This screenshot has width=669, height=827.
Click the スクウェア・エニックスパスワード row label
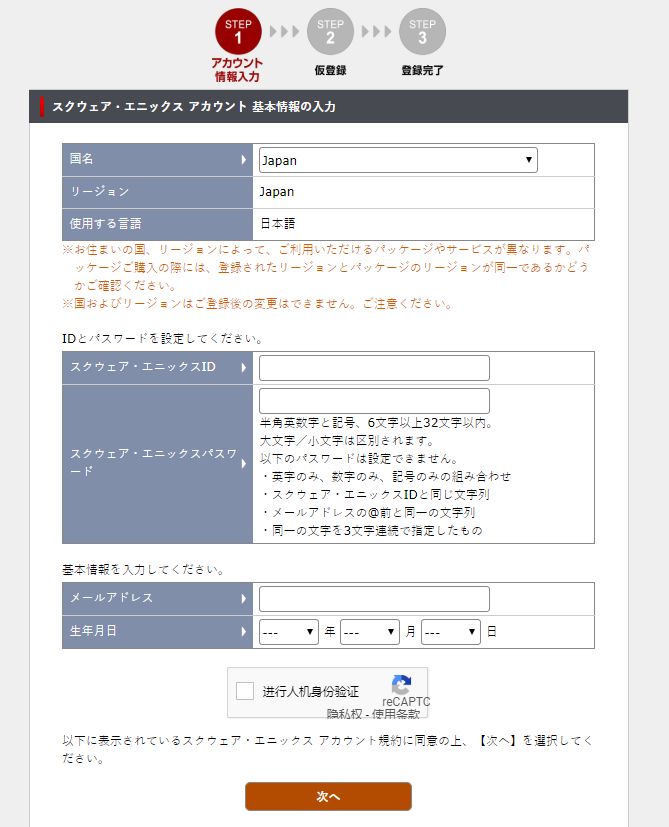153,462
